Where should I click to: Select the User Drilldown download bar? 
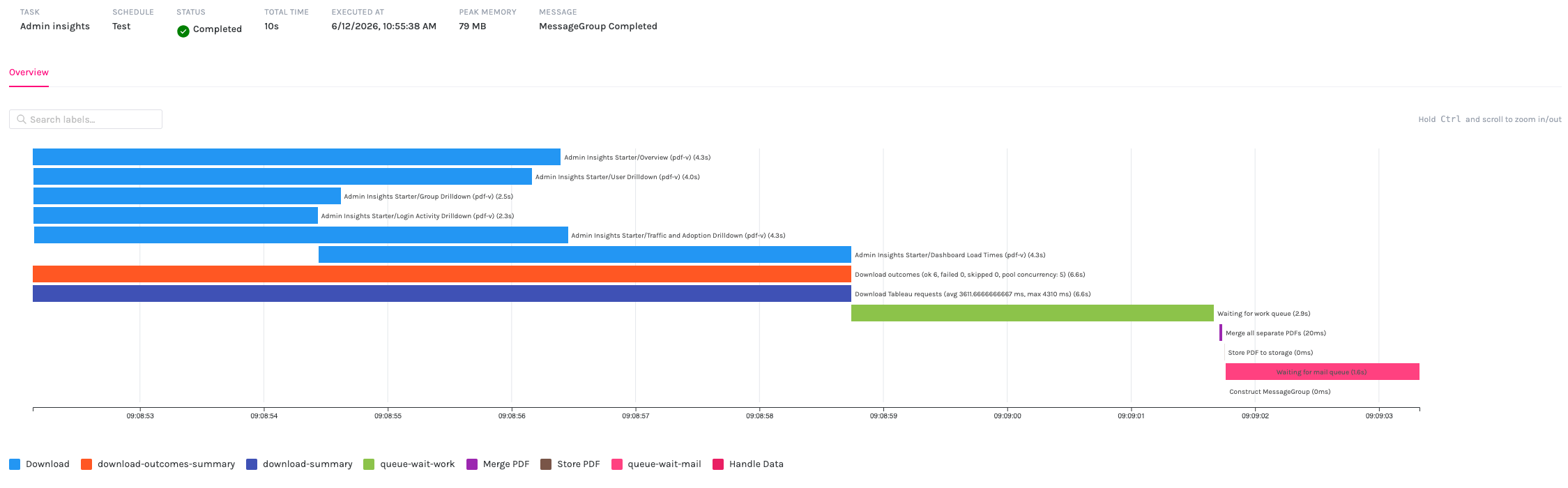click(282, 176)
